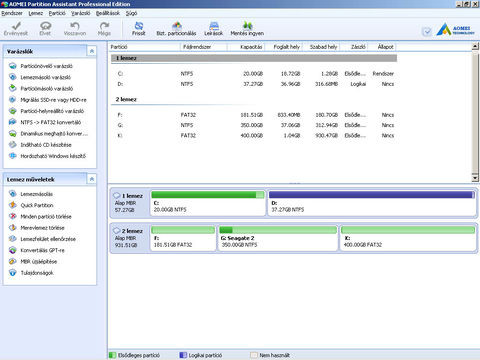Click Indítható CD készítése icon
Image resolution: width=480 pixels, height=360 pixels.
pyautogui.click(x=13, y=145)
